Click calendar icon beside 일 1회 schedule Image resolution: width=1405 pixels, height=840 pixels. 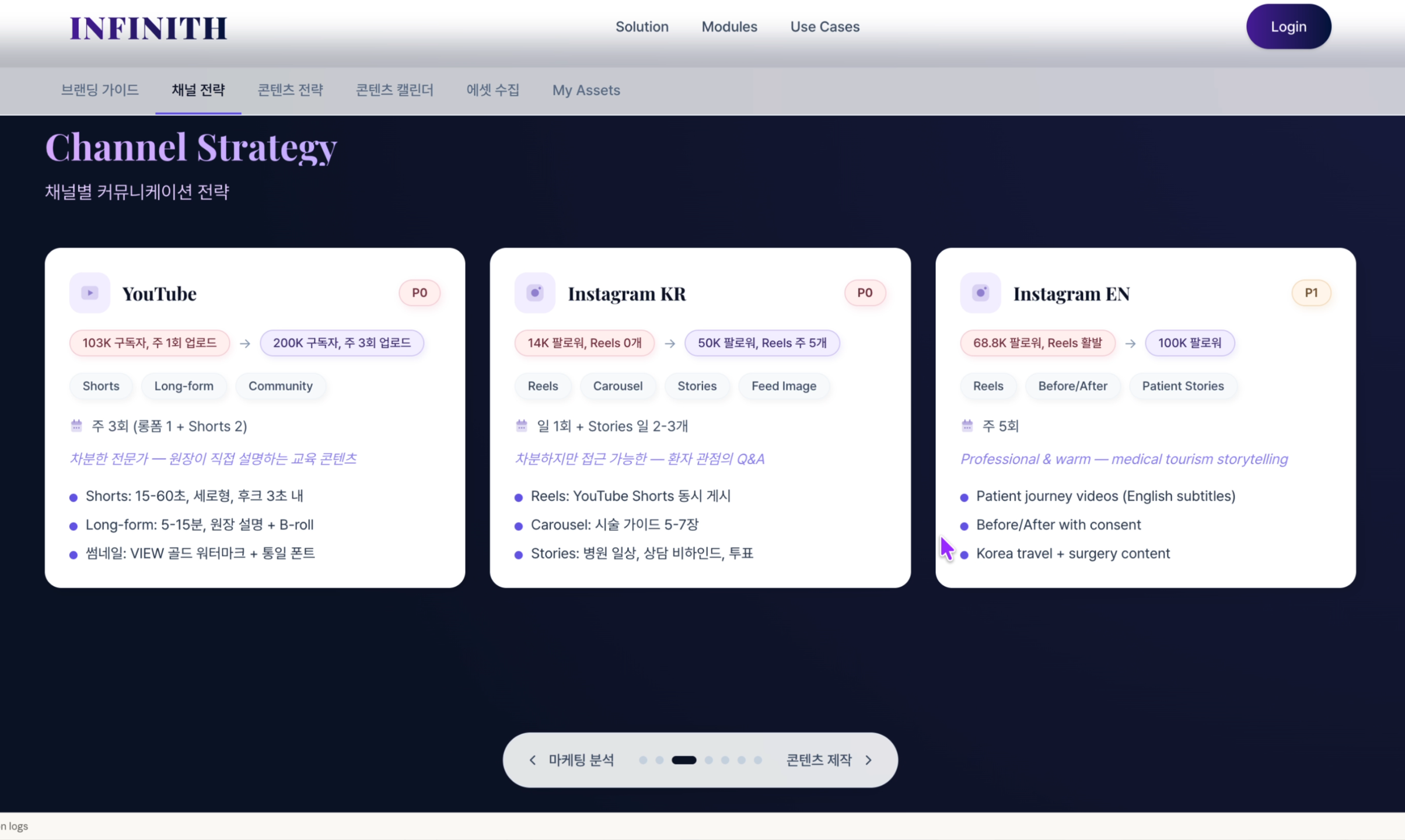tap(522, 425)
